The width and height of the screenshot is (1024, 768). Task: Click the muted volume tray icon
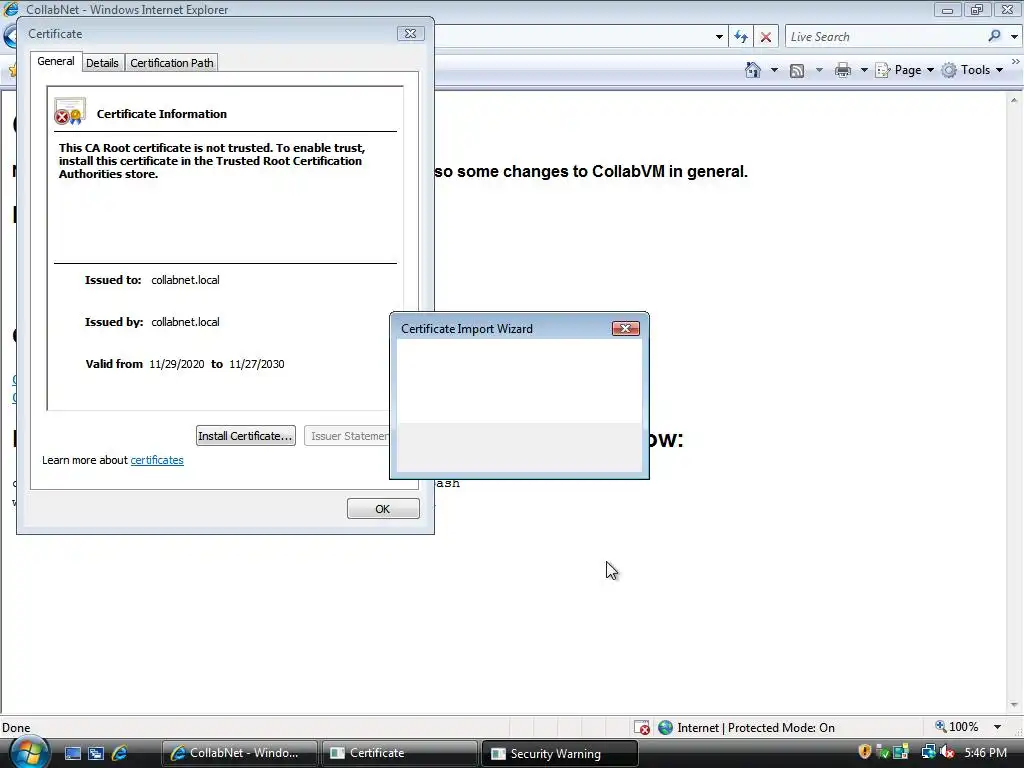(948, 752)
